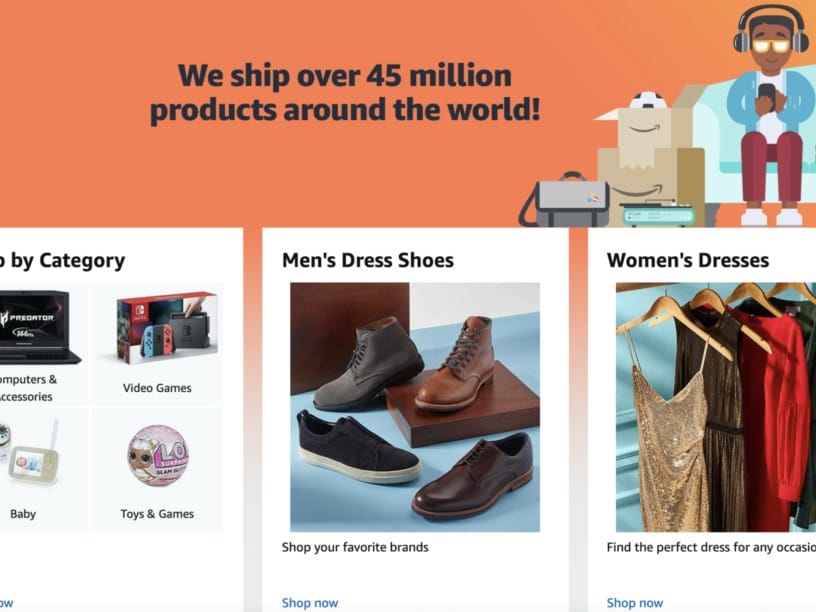The height and width of the screenshot is (612, 816).
Task: Open the men's dress shoes photo
Action: (415, 407)
